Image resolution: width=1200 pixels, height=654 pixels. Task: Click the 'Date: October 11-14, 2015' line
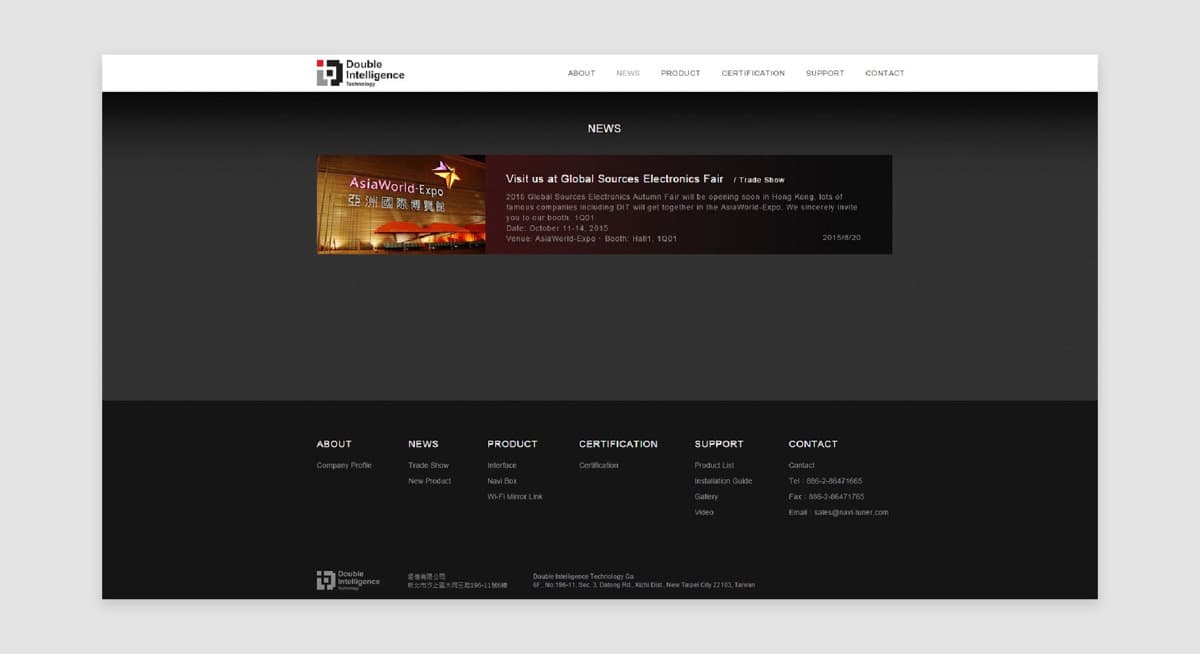pyautogui.click(x=557, y=229)
